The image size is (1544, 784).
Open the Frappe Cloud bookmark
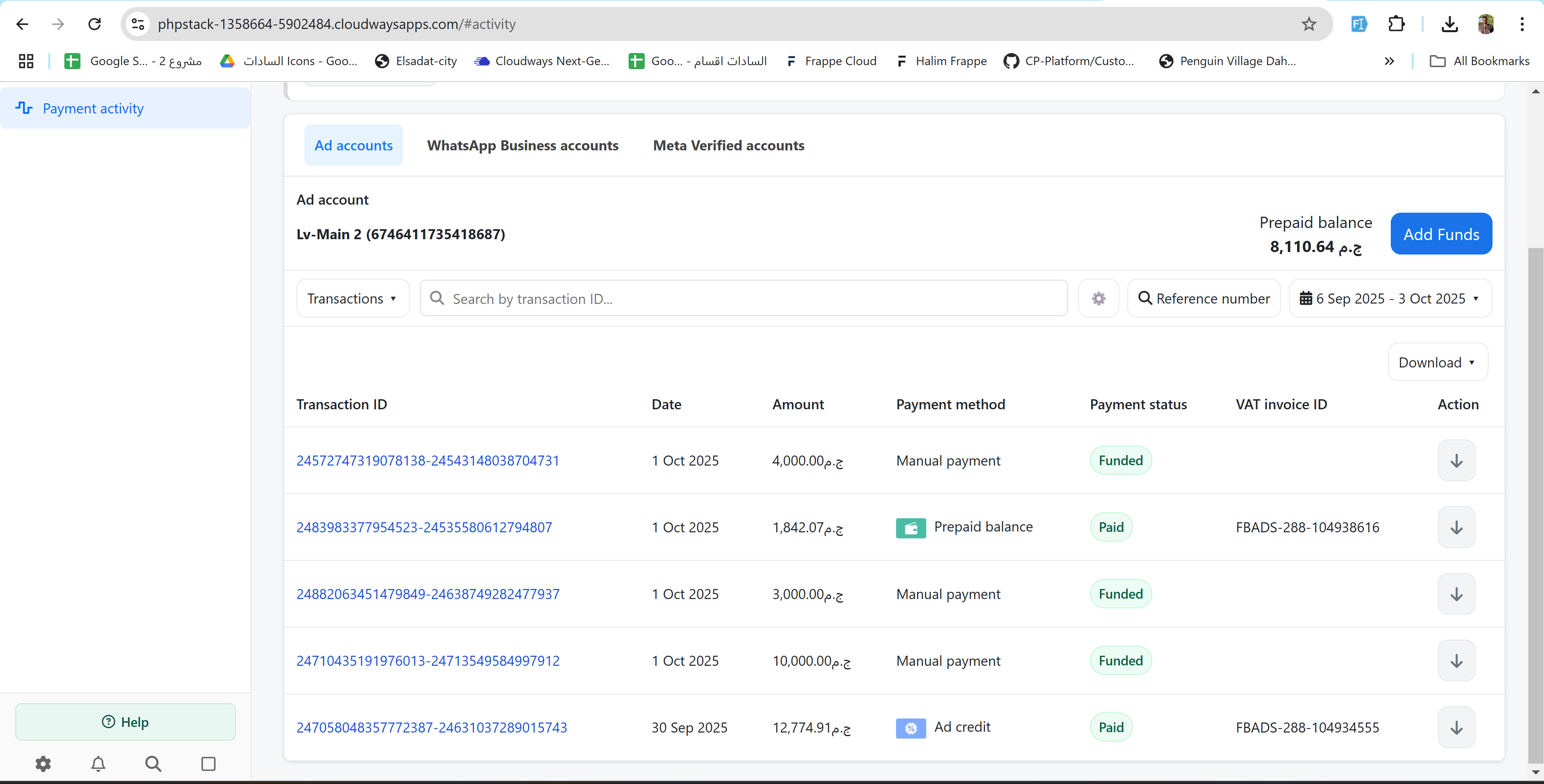click(831, 61)
